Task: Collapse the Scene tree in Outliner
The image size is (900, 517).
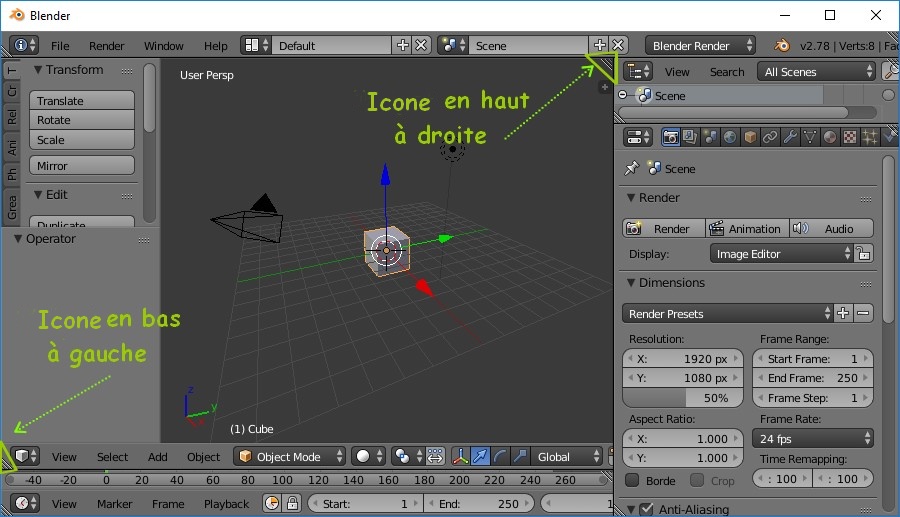Action: click(623, 95)
